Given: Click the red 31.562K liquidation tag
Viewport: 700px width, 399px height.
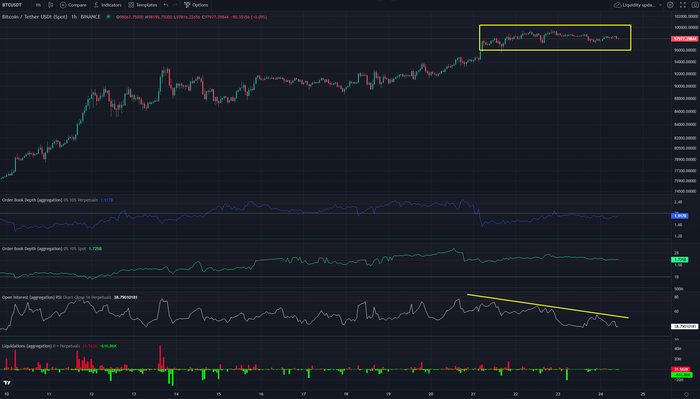Looking at the screenshot, I should (x=681, y=370).
